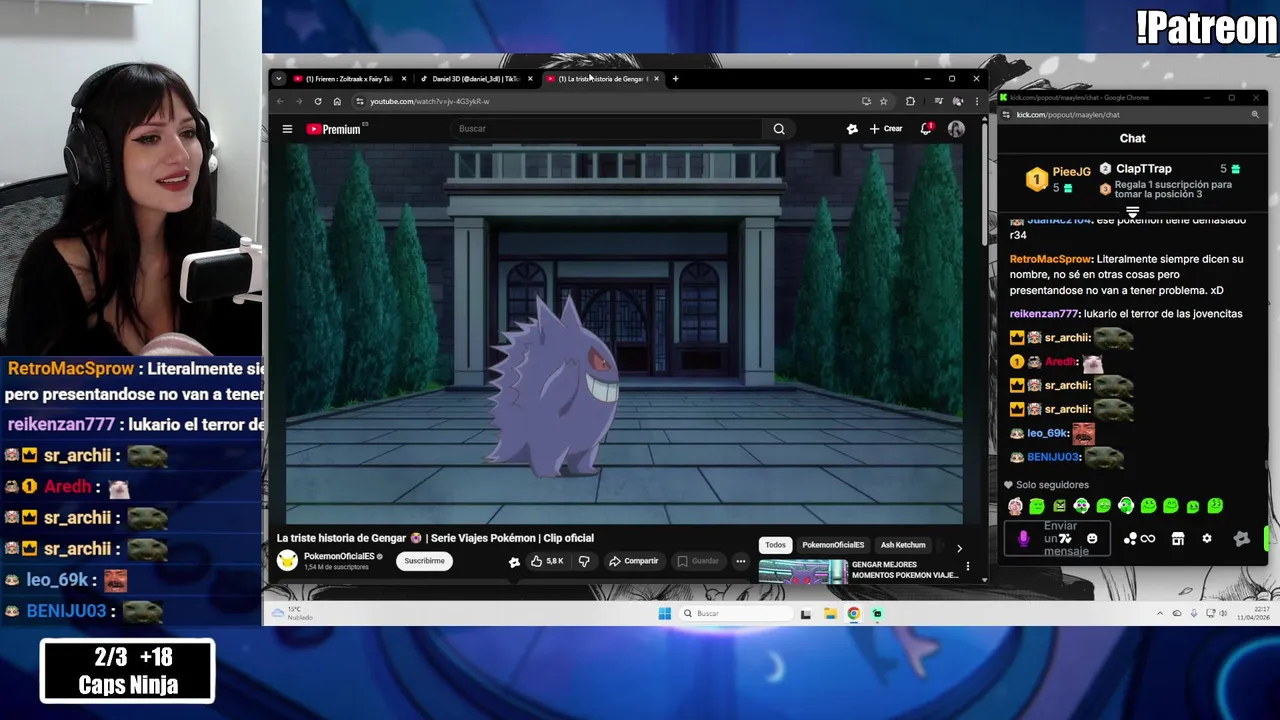Collapse the Kick chat leaderboard handle
1280x720 pixels.
[x=1132, y=212]
